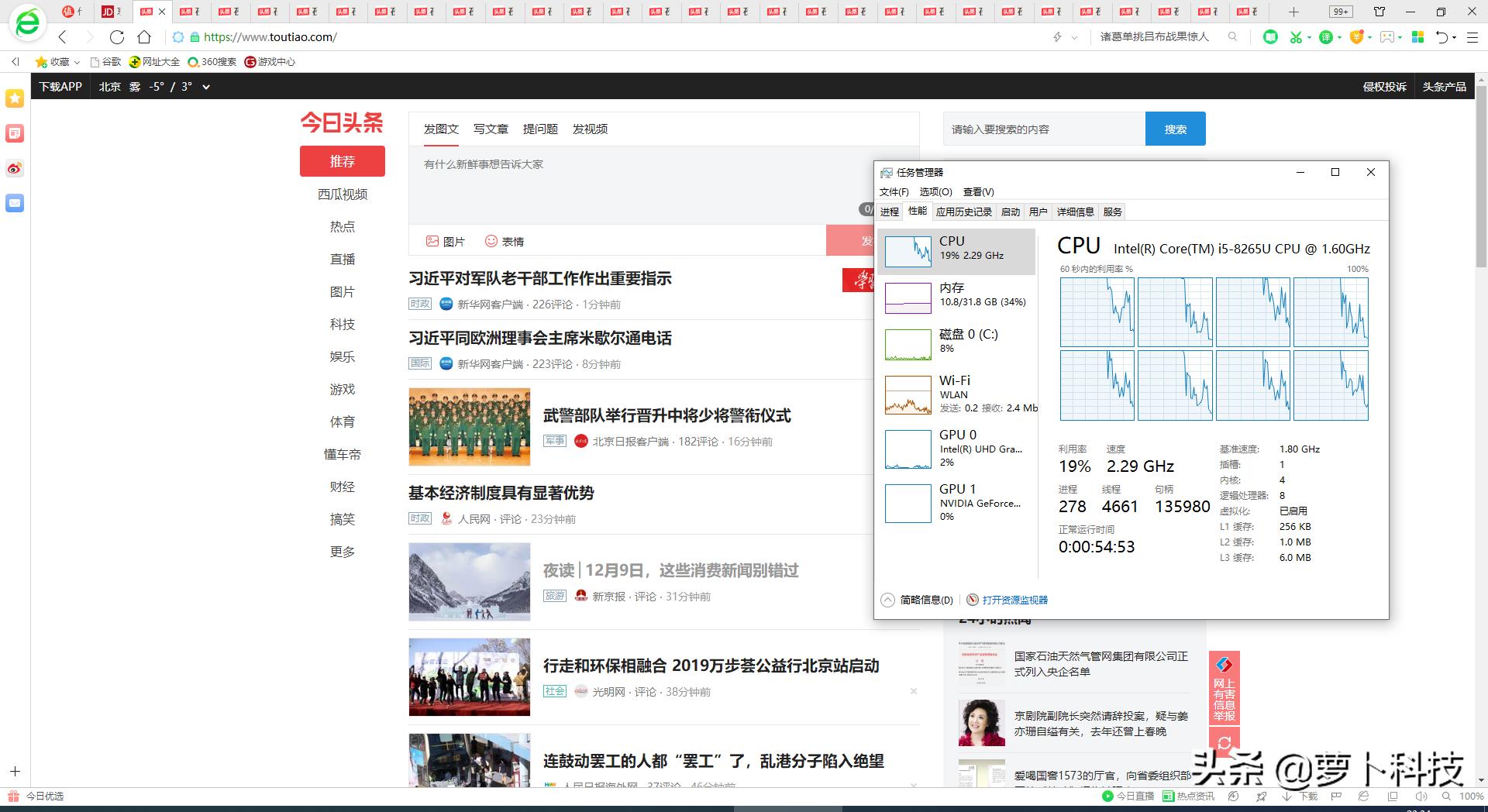Viewport: 1488px width, 812px height.
Task: Open the green scissors screenshot tool
Action: [1295, 37]
